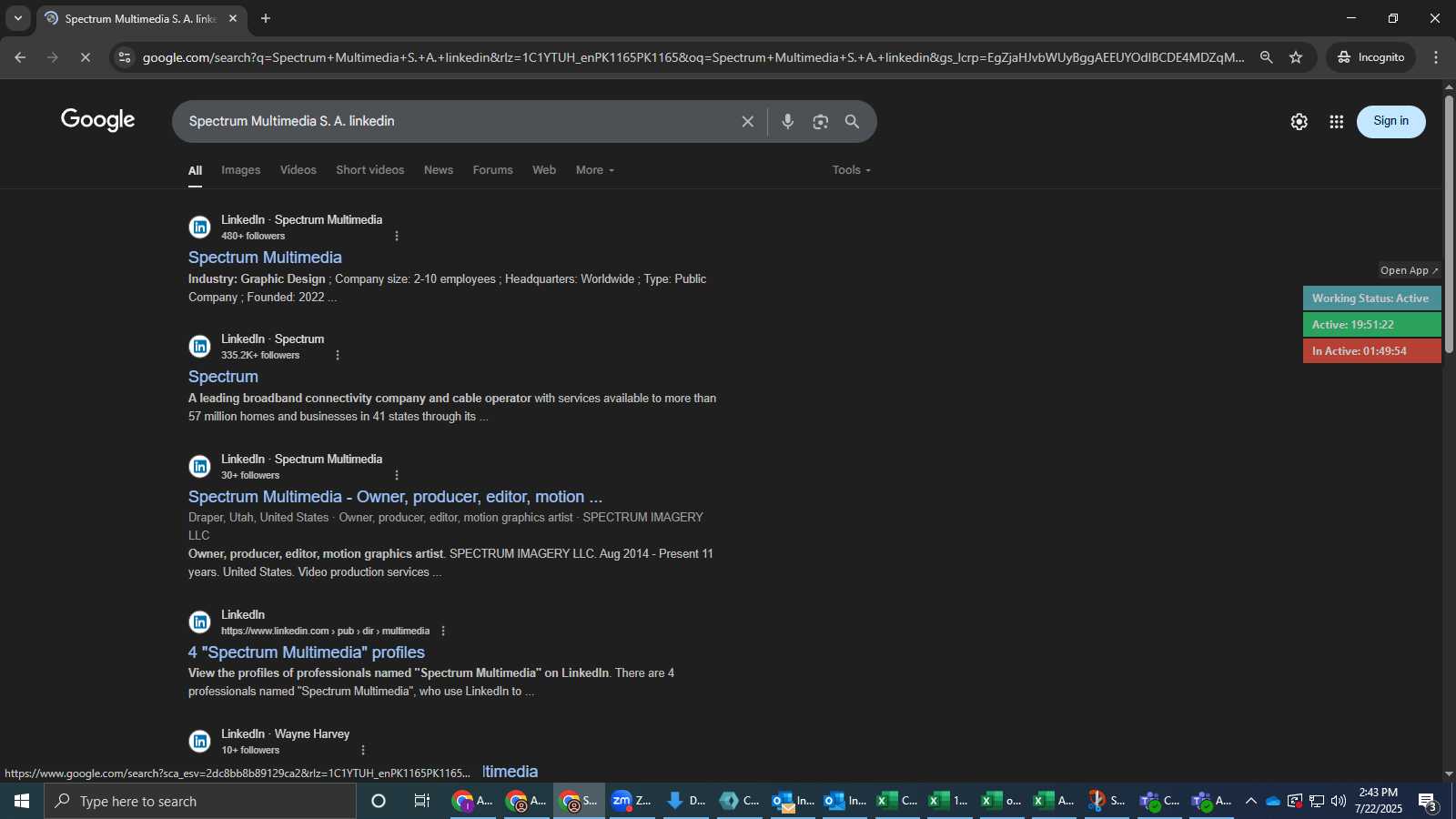
Task: Open Spectrum Multimedia - Owner, producer result
Action: click(395, 497)
